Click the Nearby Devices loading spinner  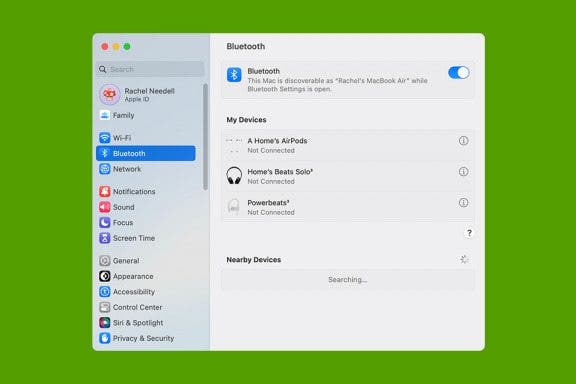point(464,259)
